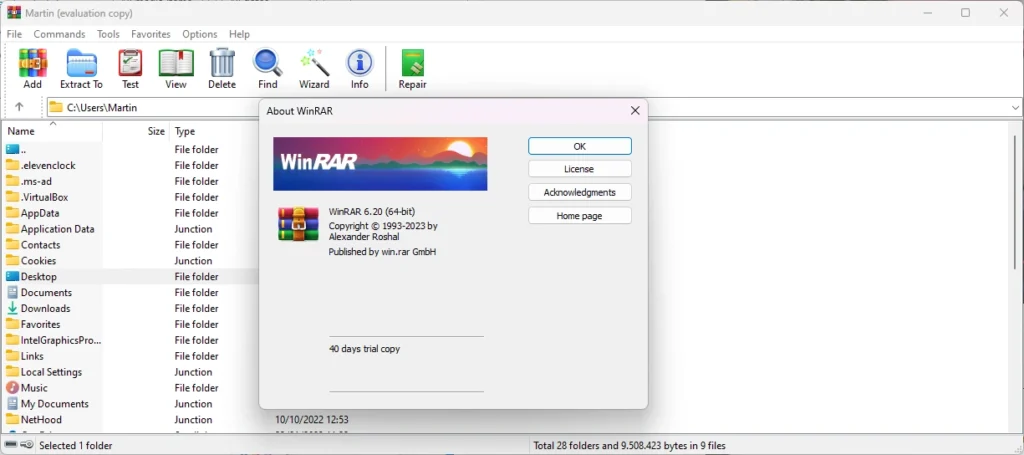Click '40 days trial copy' text

[364, 349]
